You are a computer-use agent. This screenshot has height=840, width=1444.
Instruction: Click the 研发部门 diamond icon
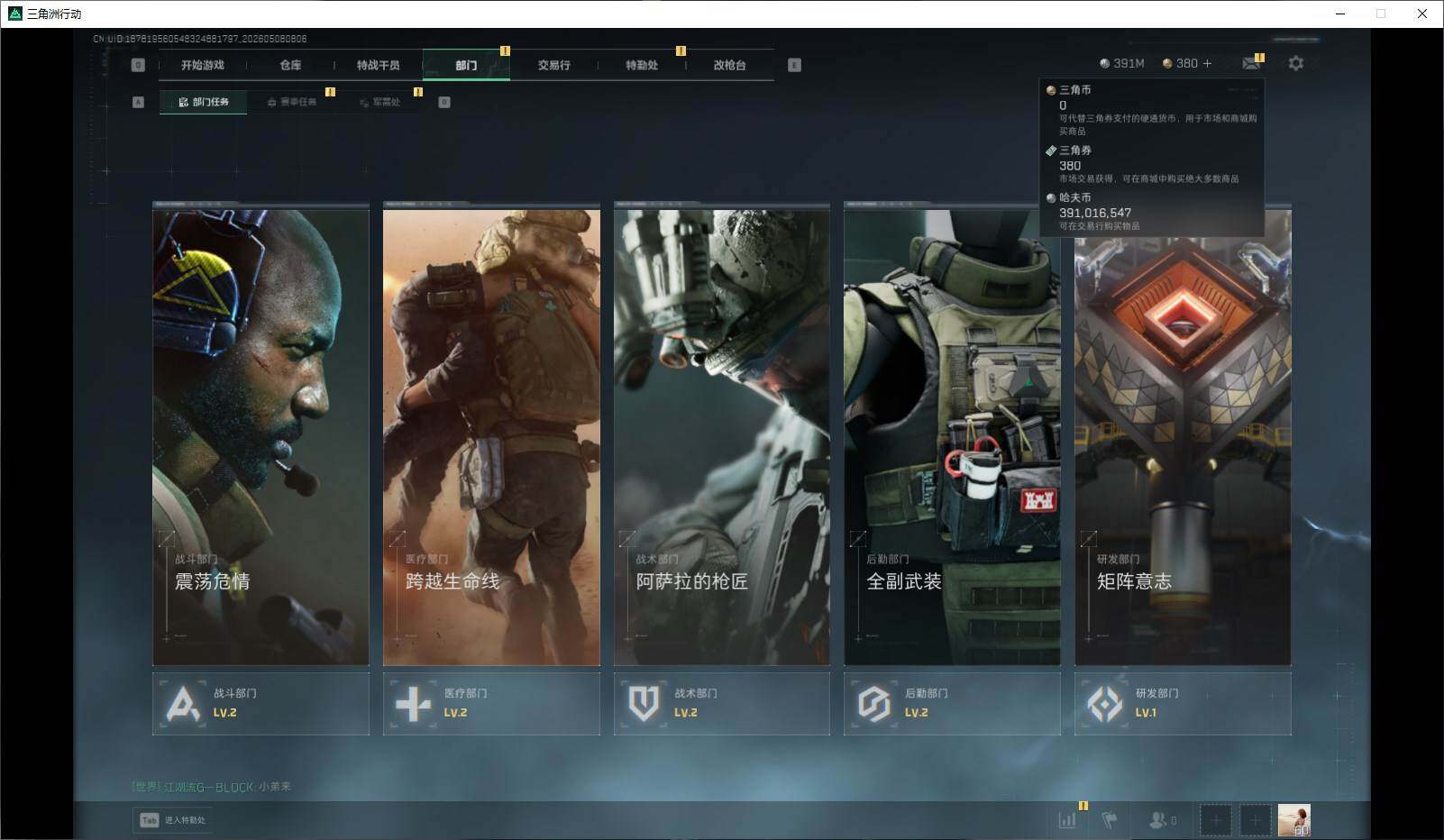tap(1105, 704)
